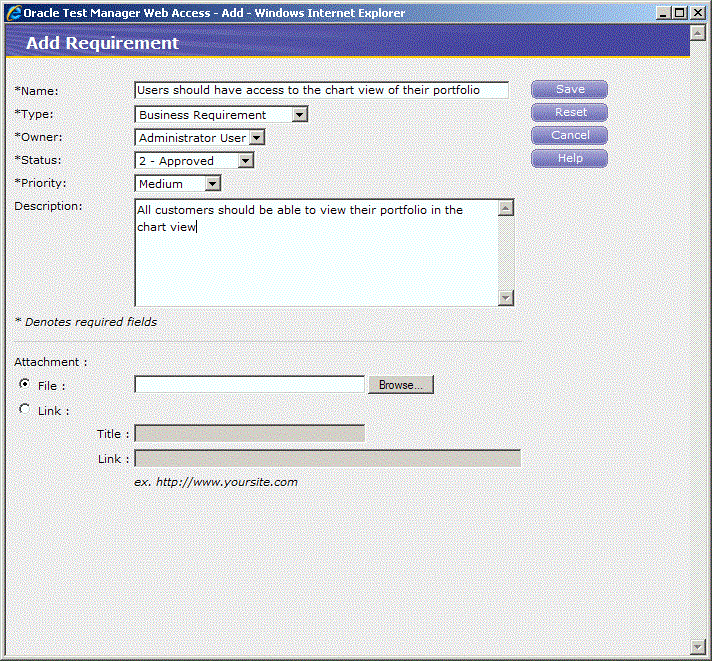Open the Priority dropdown (Medium)
The width and height of the screenshot is (712, 661).
pos(178,184)
